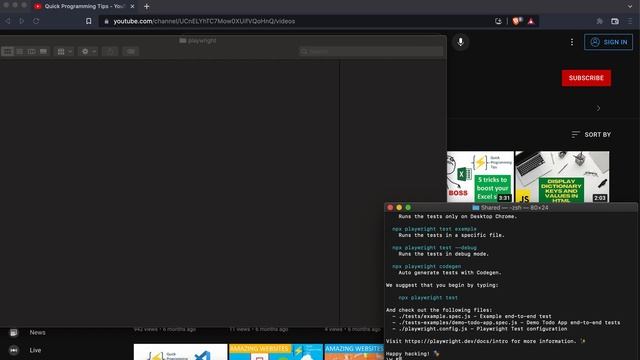Switch Finder to gallery view
Image resolution: width=640 pixels, height=360 pixels.
click(43, 51)
